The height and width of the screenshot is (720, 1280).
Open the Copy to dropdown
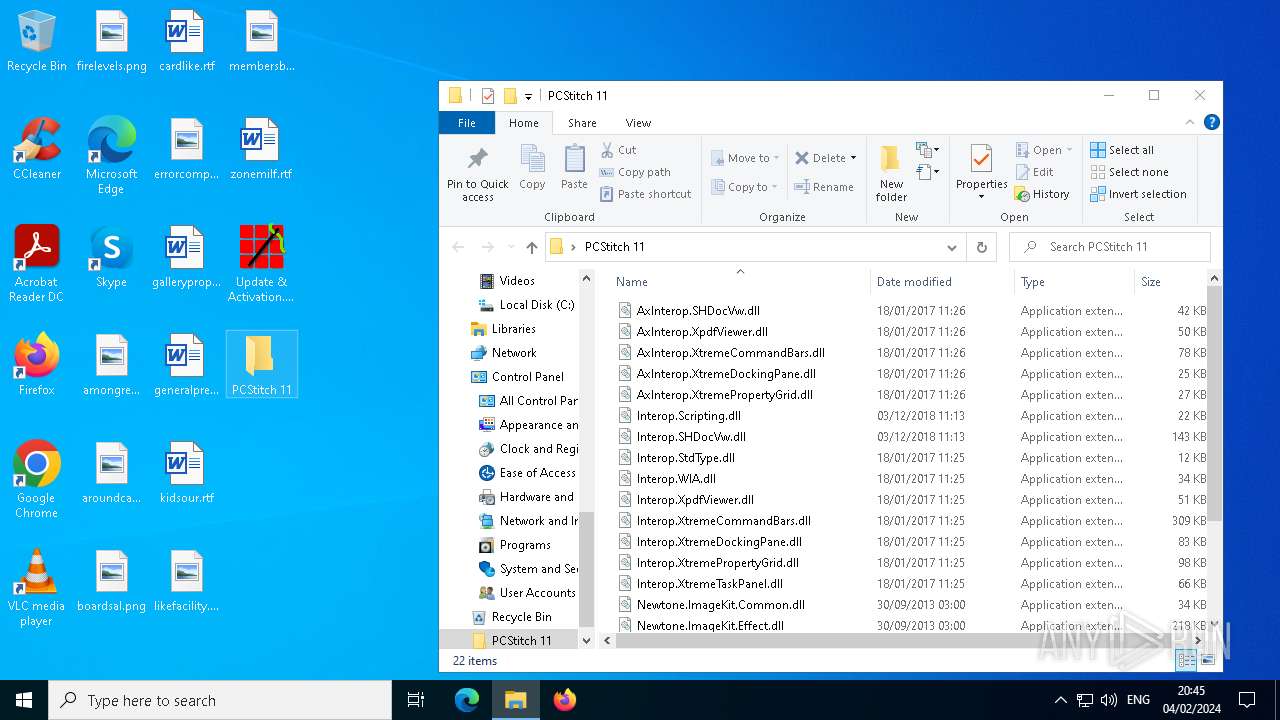pyautogui.click(x=745, y=187)
